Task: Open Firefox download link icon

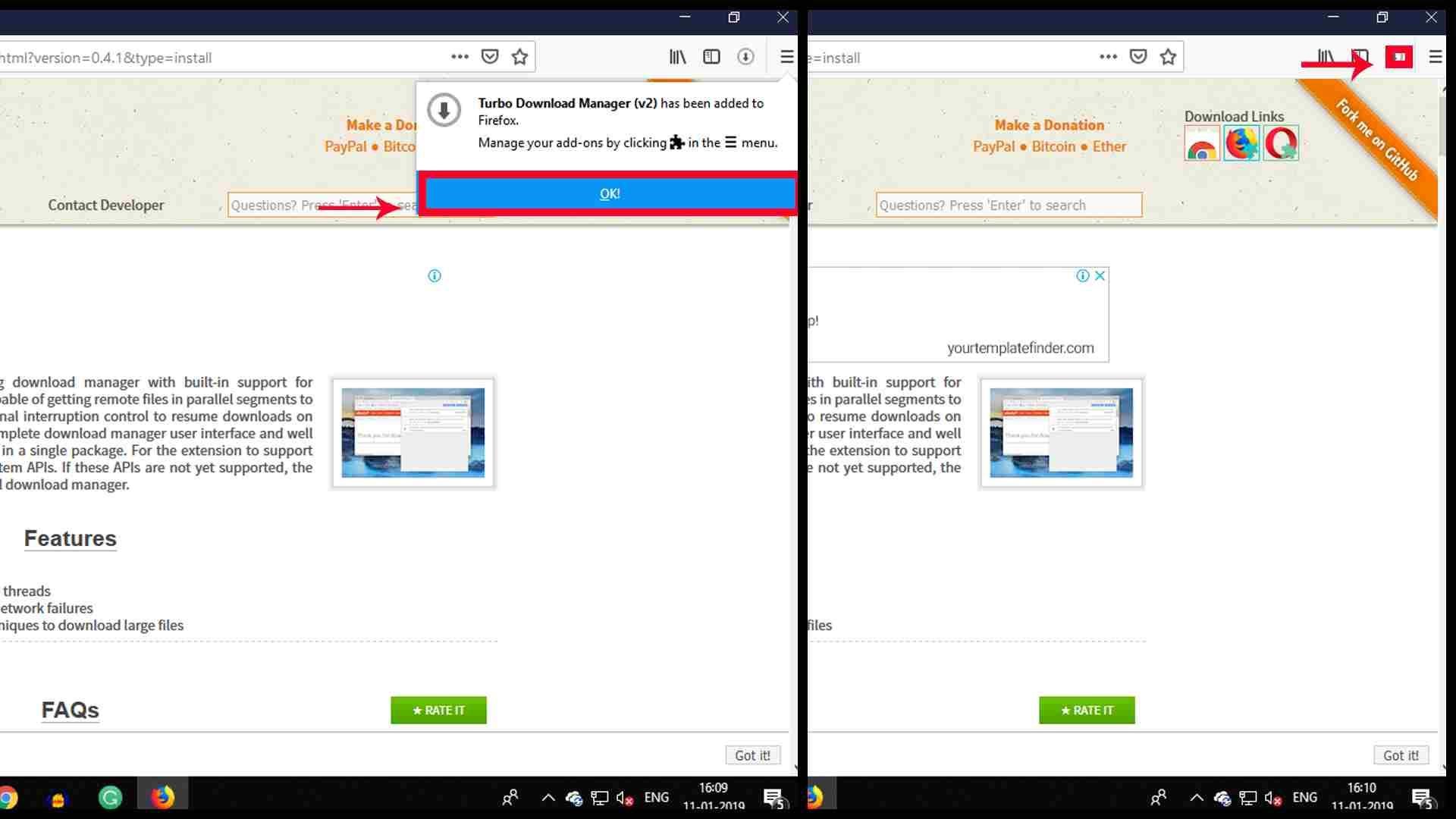Action: click(1241, 143)
